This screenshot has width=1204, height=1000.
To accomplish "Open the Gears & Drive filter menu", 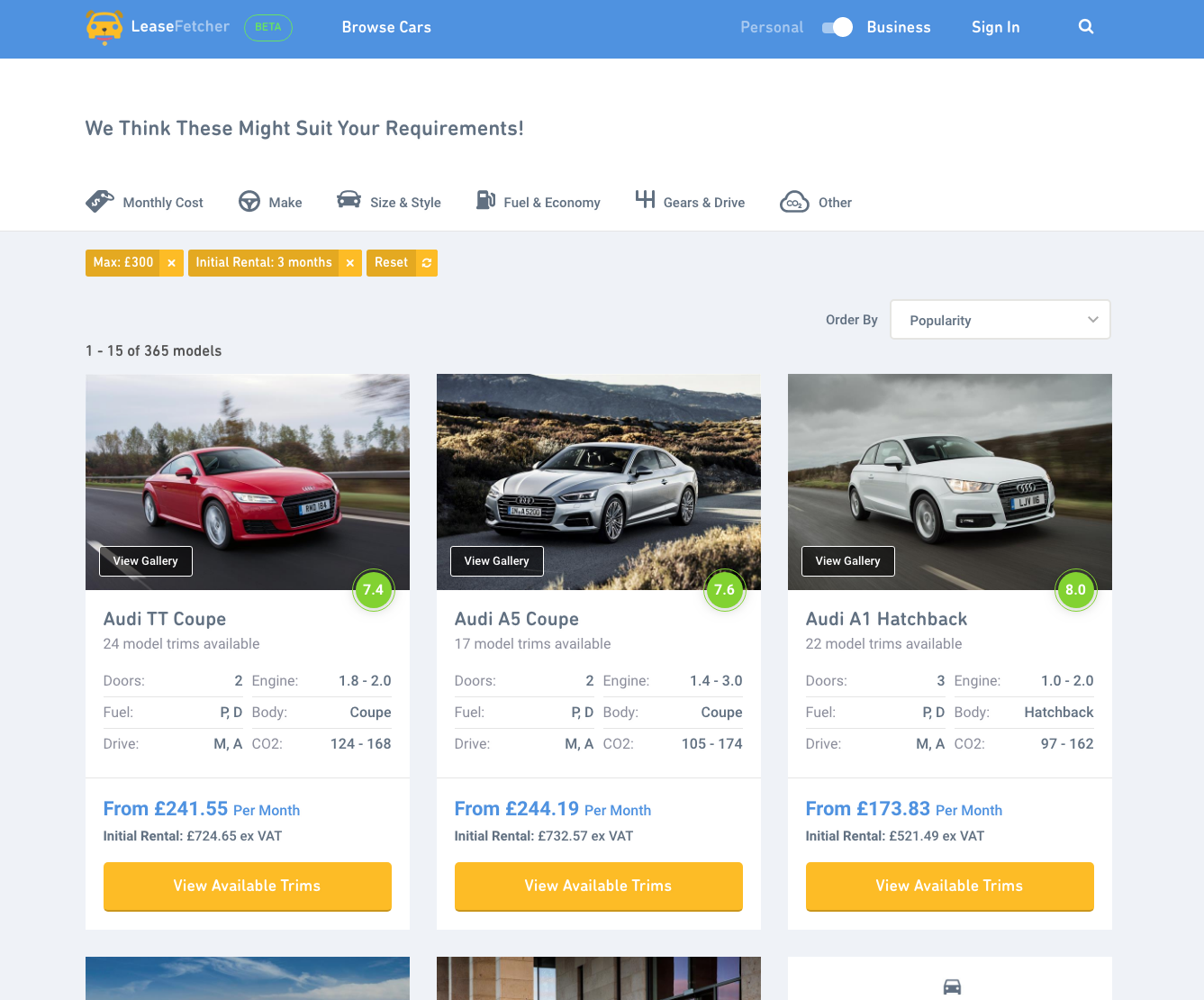I will click(x=690, y=202).
